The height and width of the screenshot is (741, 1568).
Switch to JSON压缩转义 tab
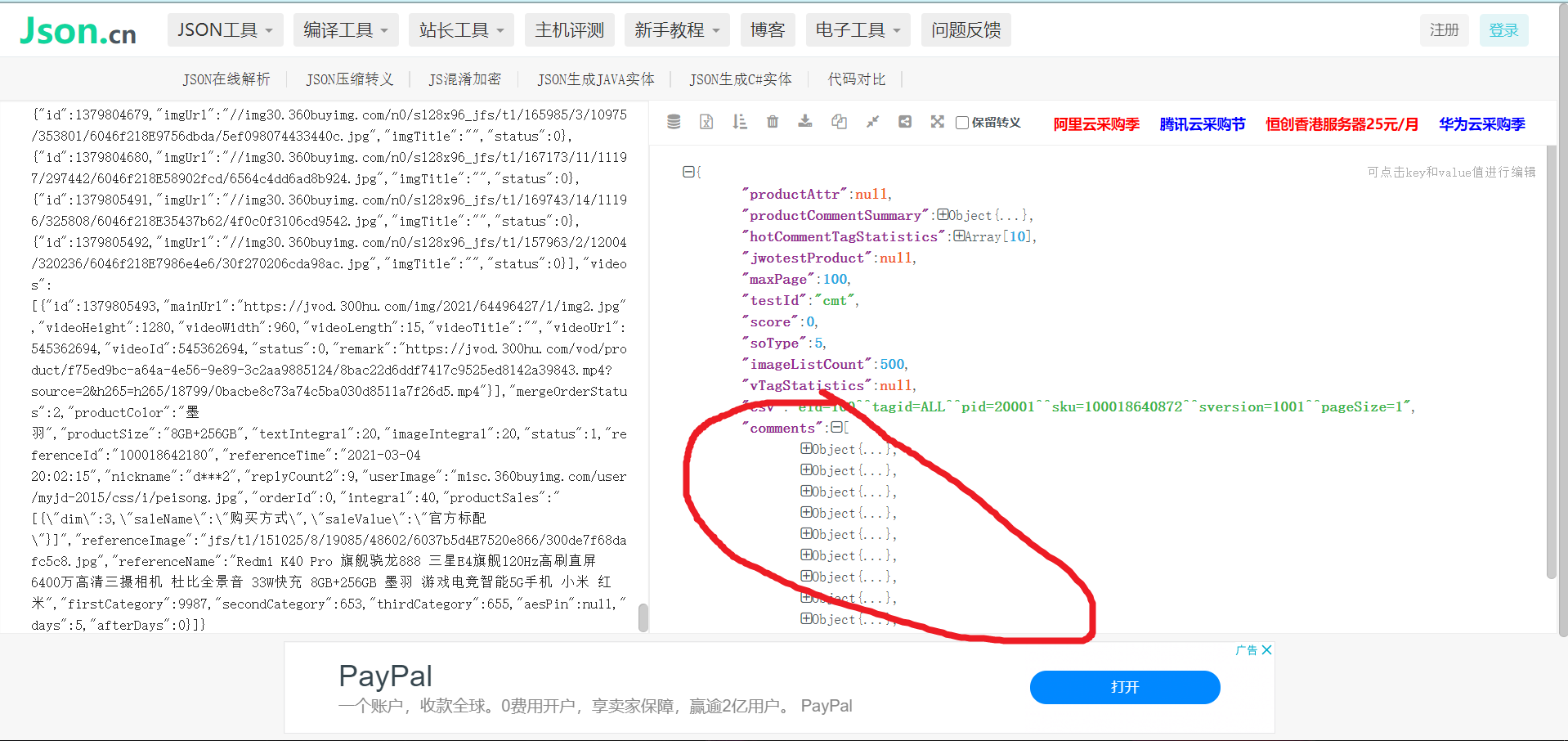(350, 79)
